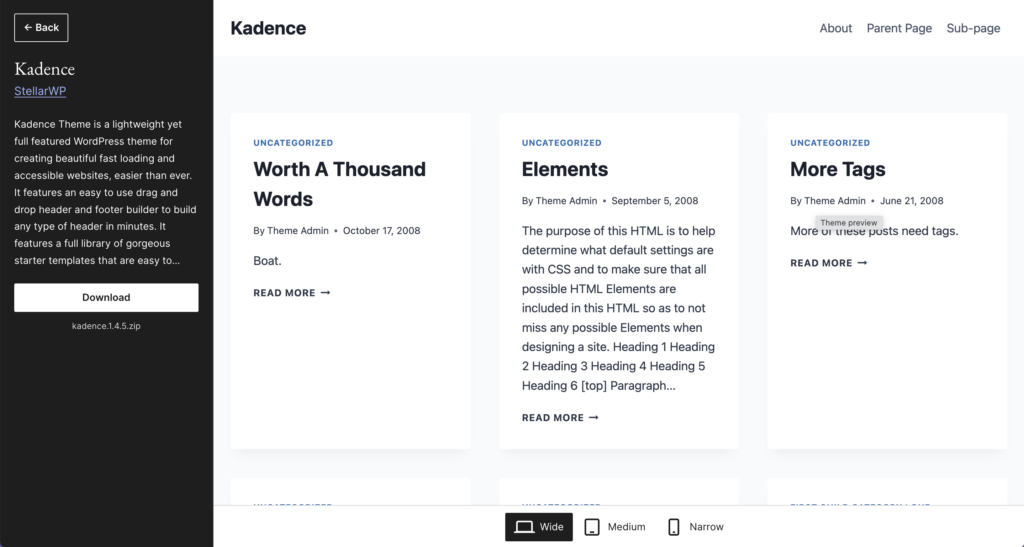
Task: Open Uncategorized category above Worth A Thousand Words
Action: pyautogui.click(x=293, y=143)
